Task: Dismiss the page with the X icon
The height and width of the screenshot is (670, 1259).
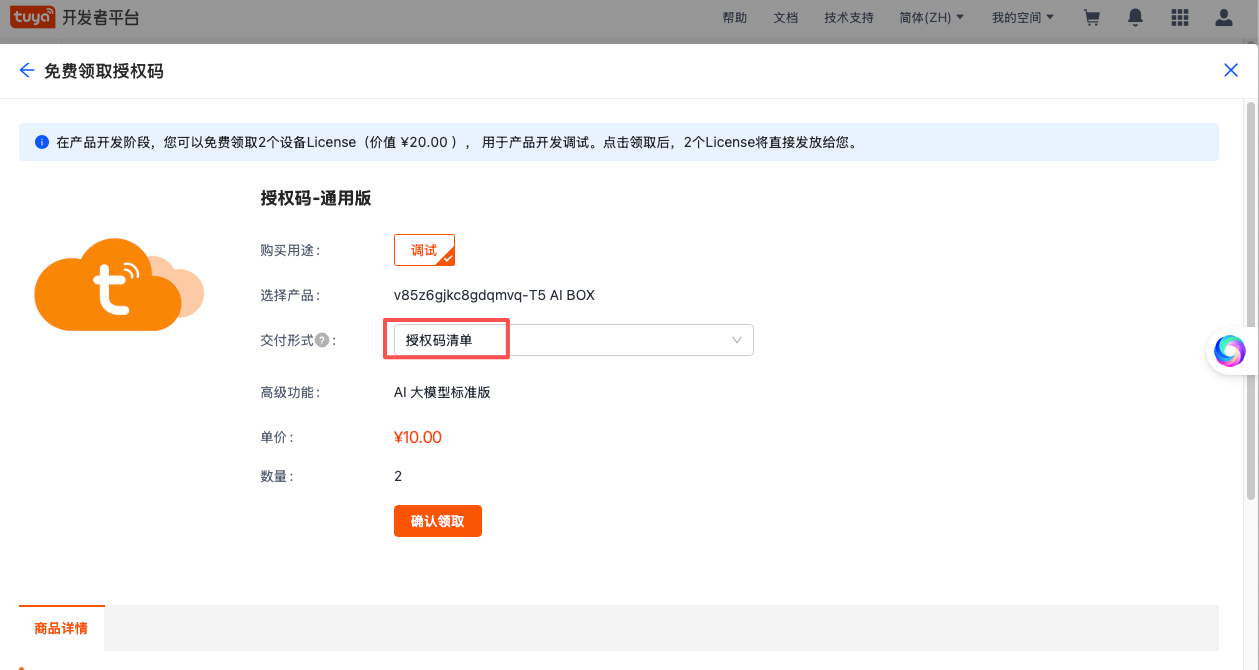Action: tap(1231, 70)
